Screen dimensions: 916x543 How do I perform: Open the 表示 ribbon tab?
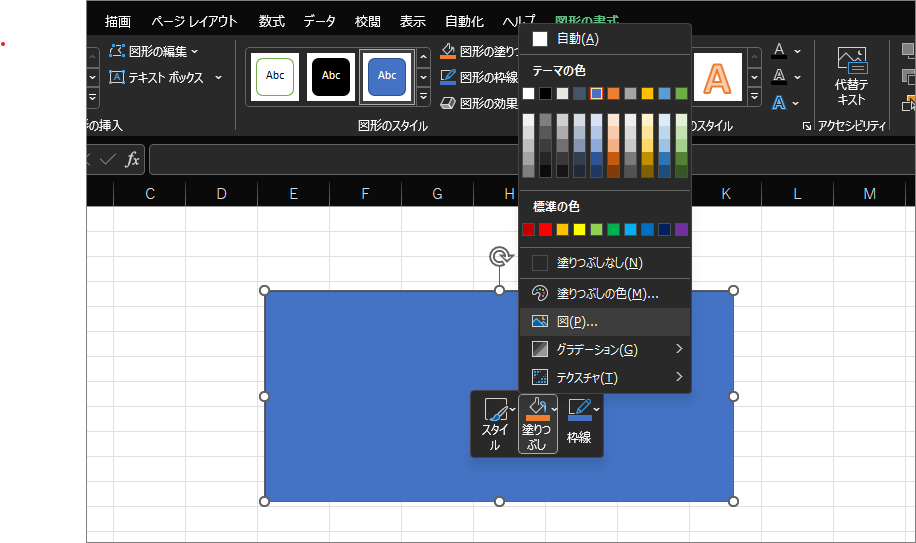[412, 22]
